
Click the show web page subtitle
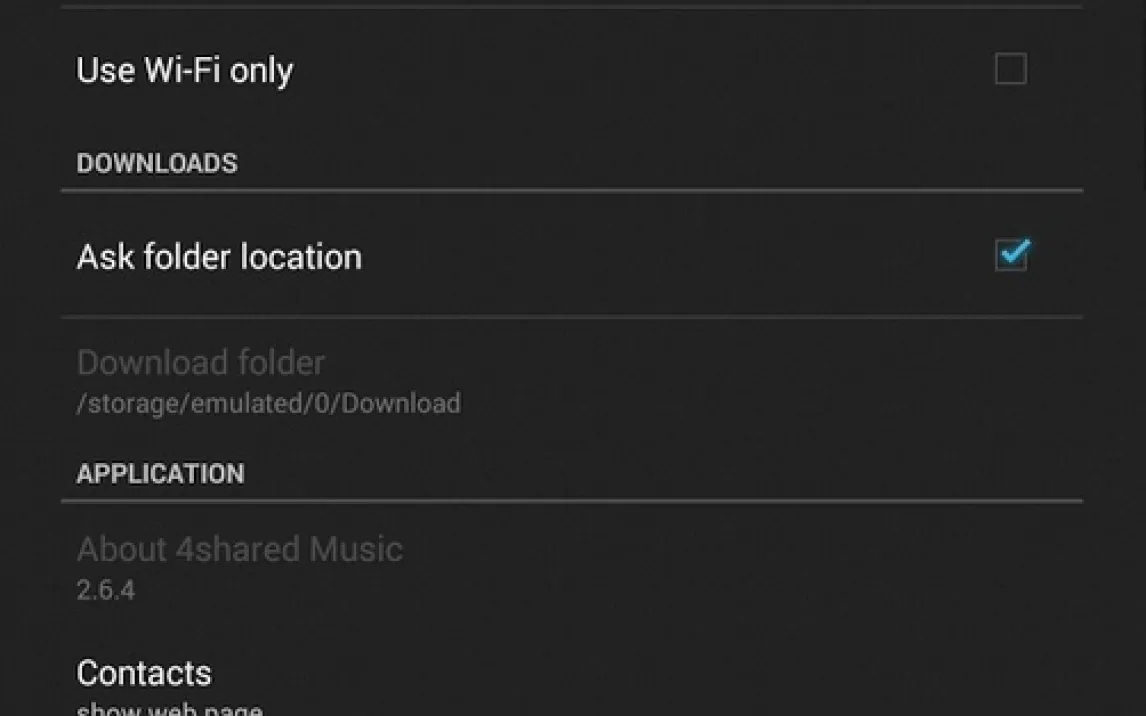[x=170, y=709]
